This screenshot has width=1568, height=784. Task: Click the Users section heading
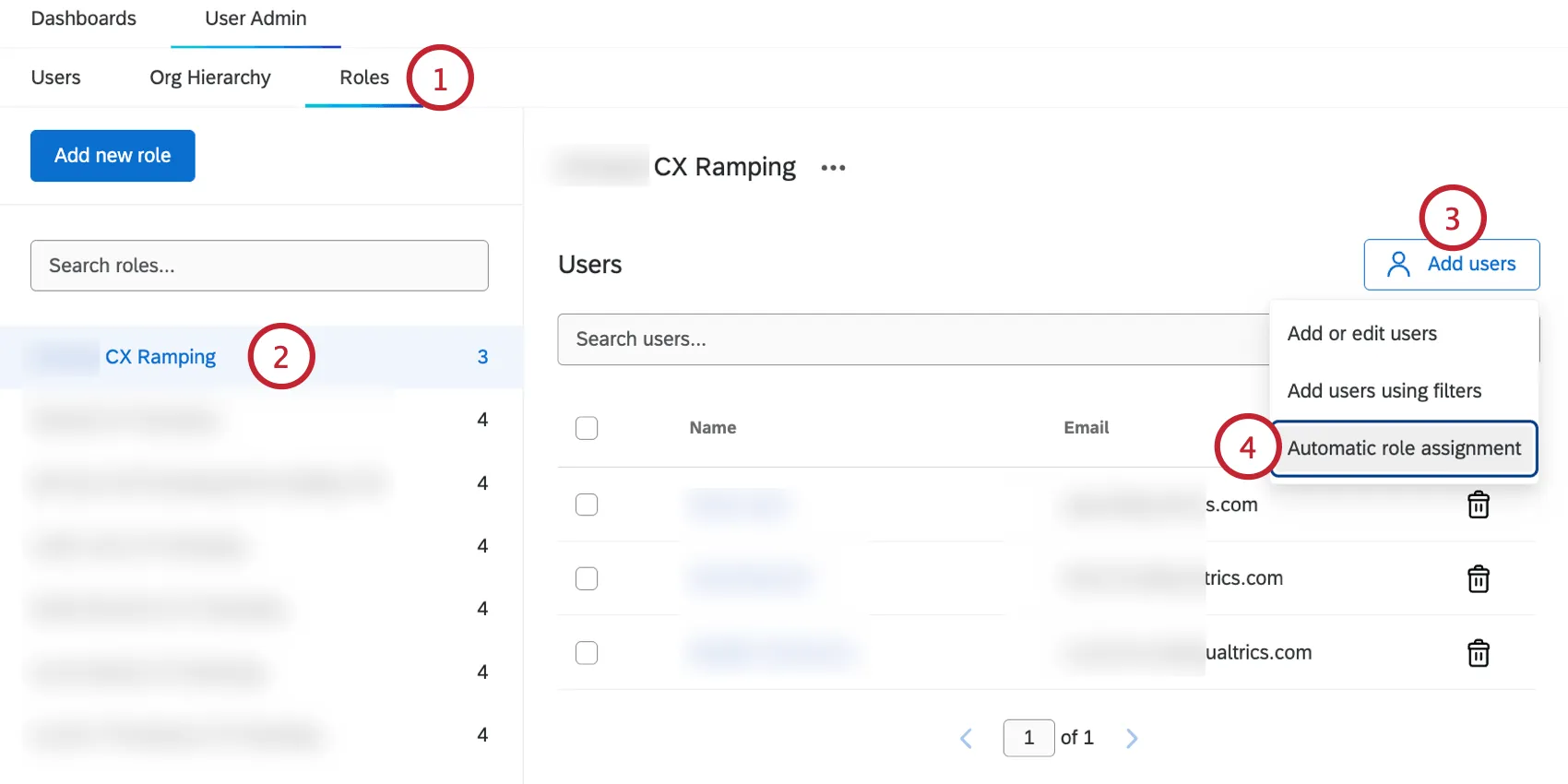[590, 265]
